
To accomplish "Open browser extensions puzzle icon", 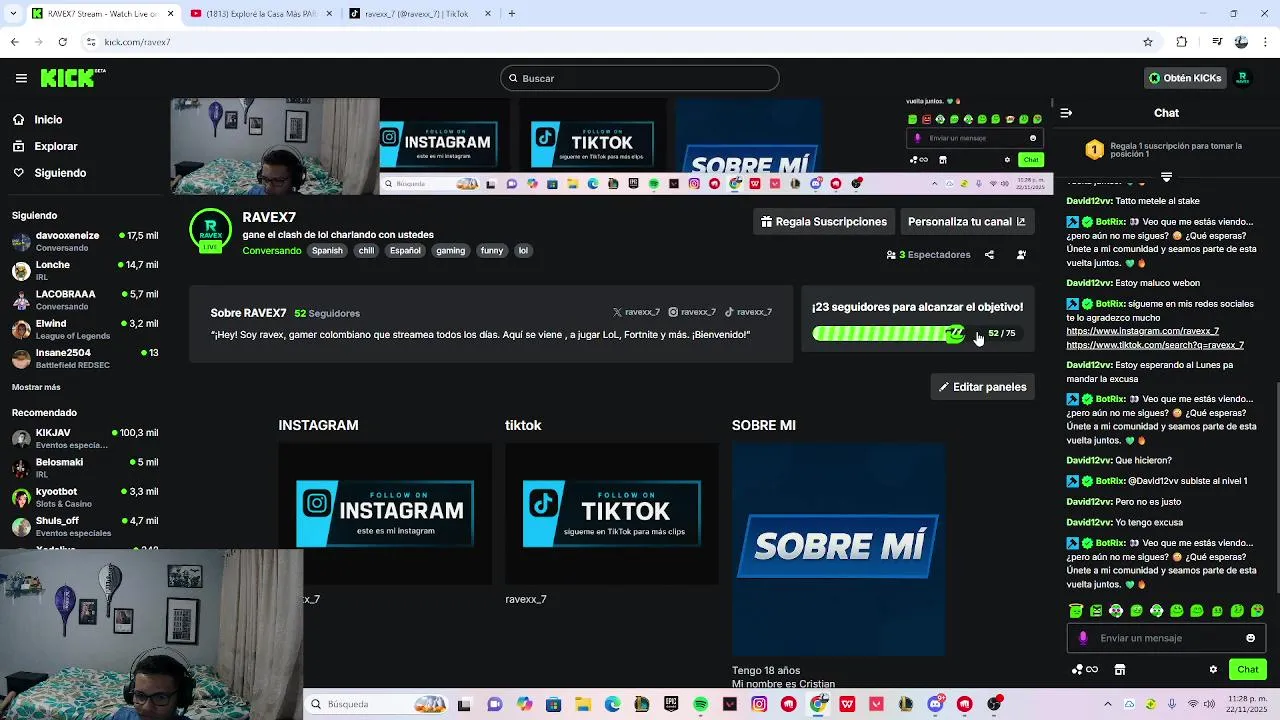I will 1182,42.
